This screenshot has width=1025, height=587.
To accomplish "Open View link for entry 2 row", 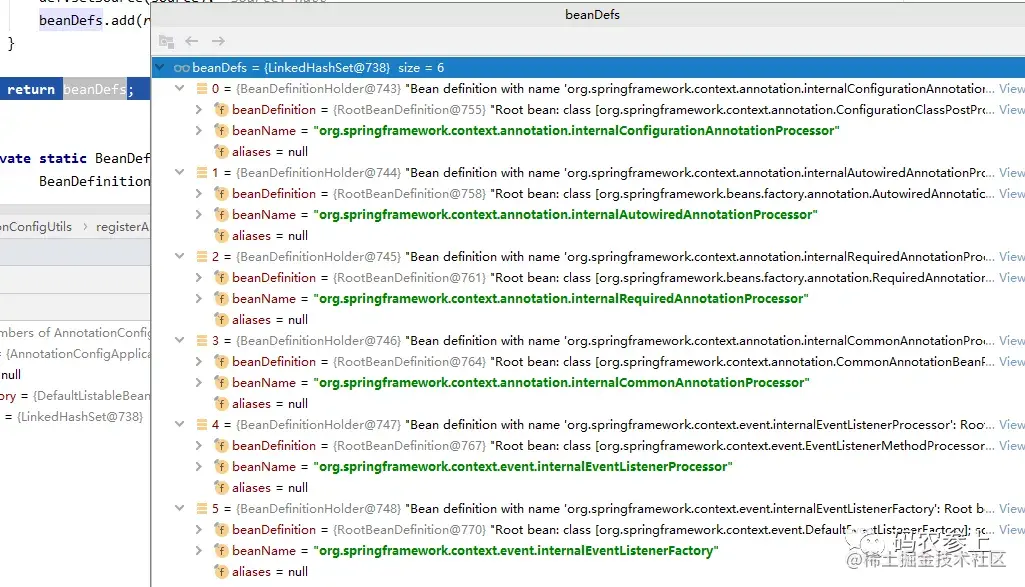I will 1011,257.
